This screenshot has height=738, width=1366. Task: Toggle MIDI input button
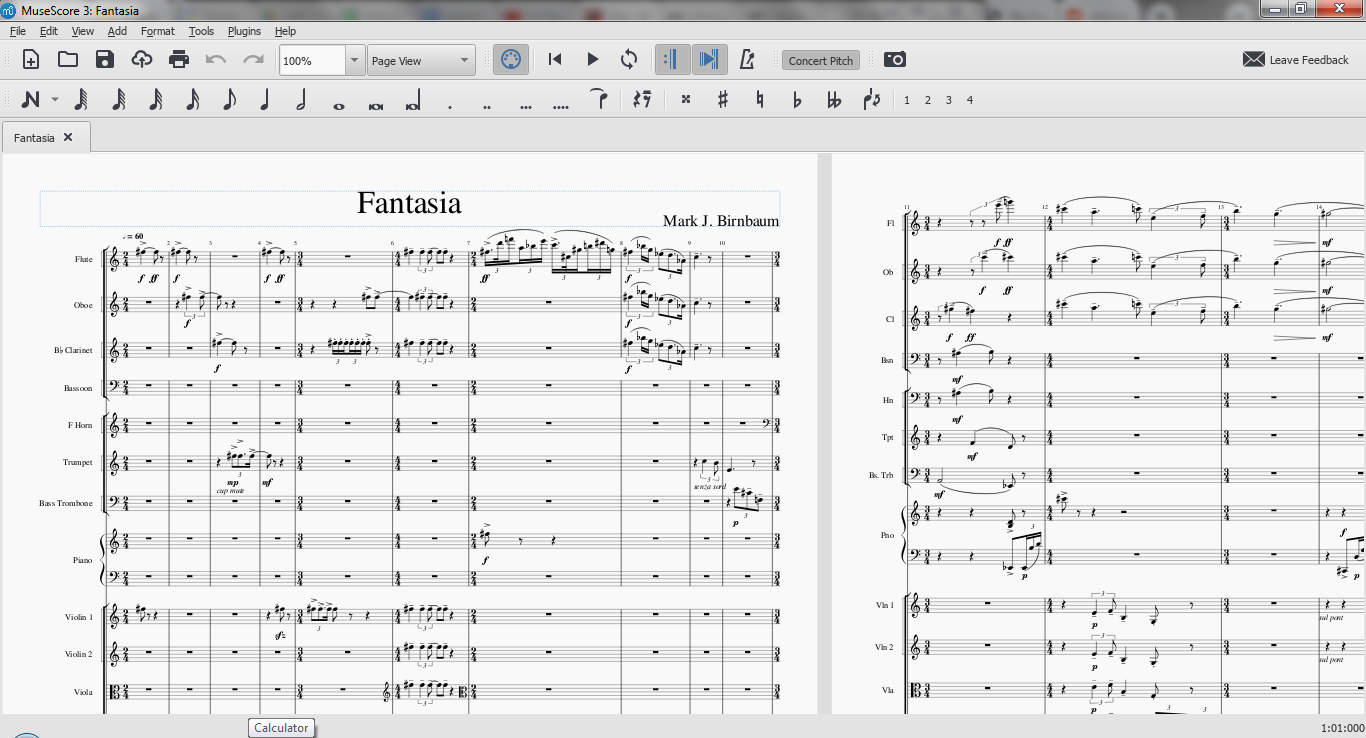click(510, 60)
